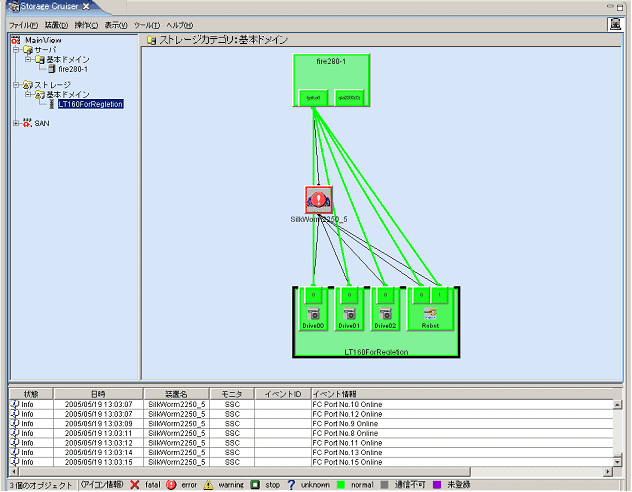
Task: Click the LT160ForRegletion device icon in tree
Action: 51,104
